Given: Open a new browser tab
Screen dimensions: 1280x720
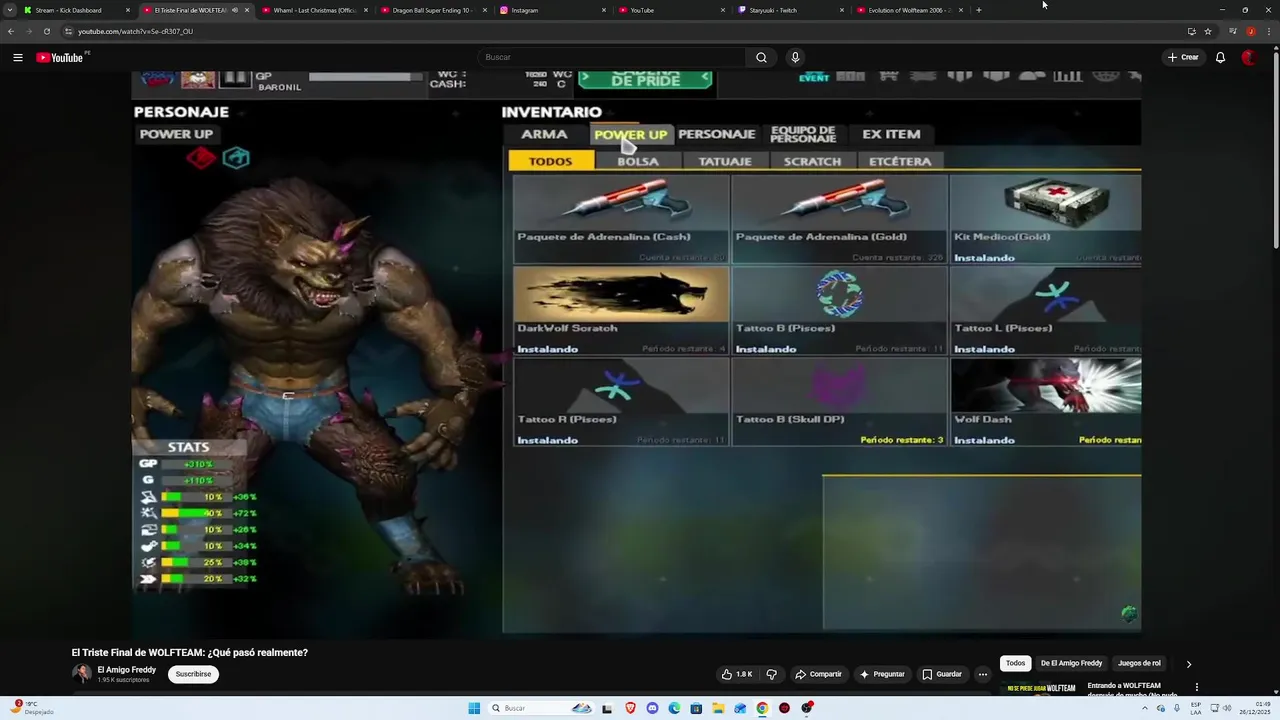Looking at the screenshot, I should 978,10.
